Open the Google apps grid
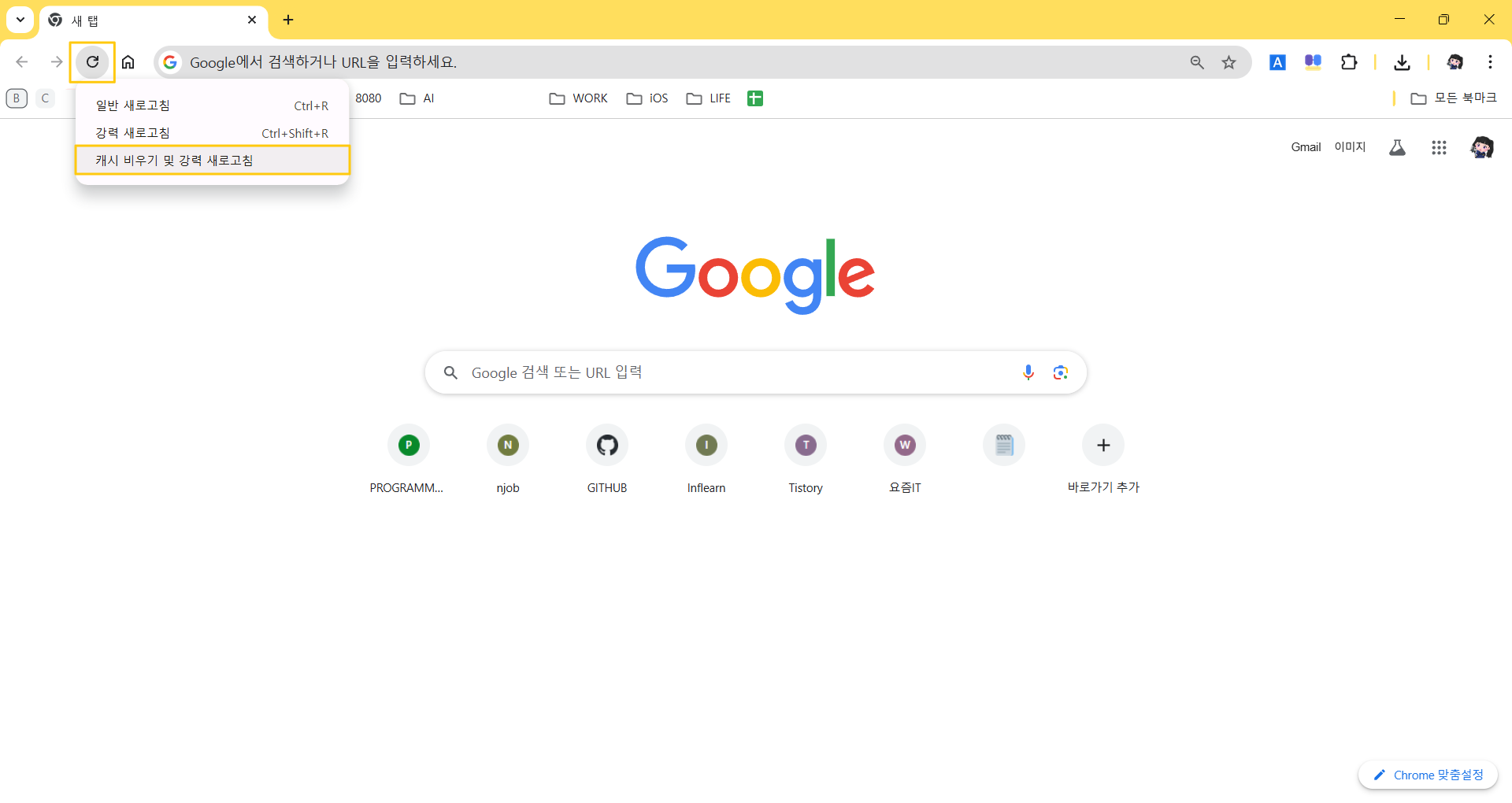The height and width of the screenshot is (803, 1512). click(1439, 147)
